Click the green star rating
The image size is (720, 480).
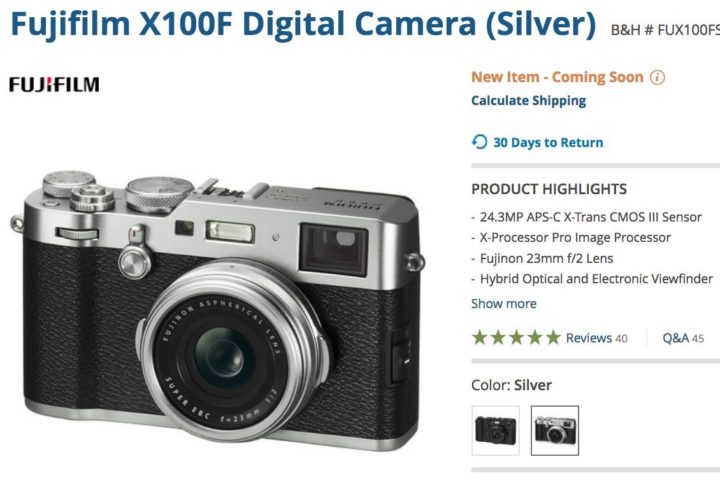coord(517,338)
